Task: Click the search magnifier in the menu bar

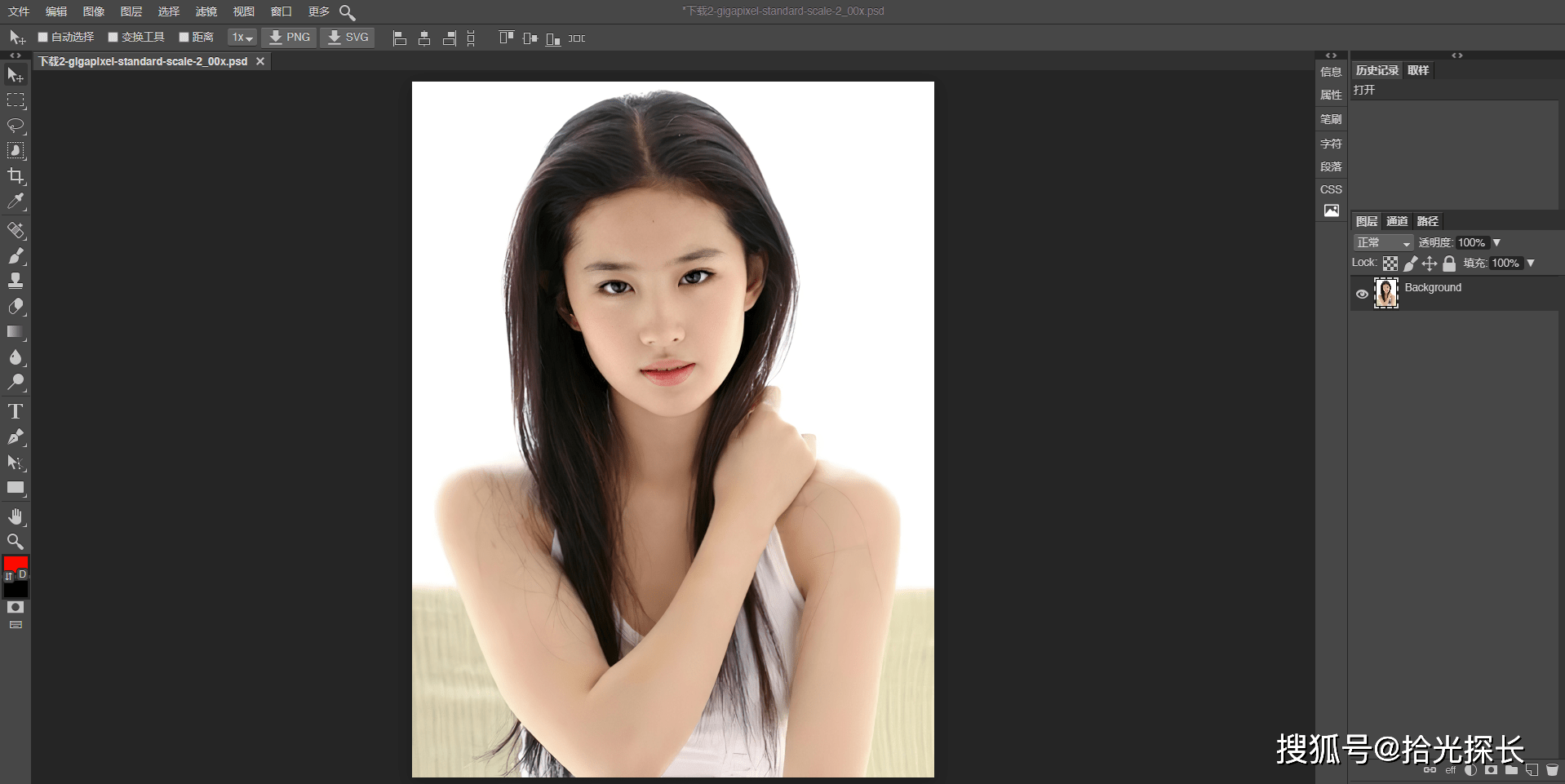Action: pyautogui.click(x=347, y=12)
